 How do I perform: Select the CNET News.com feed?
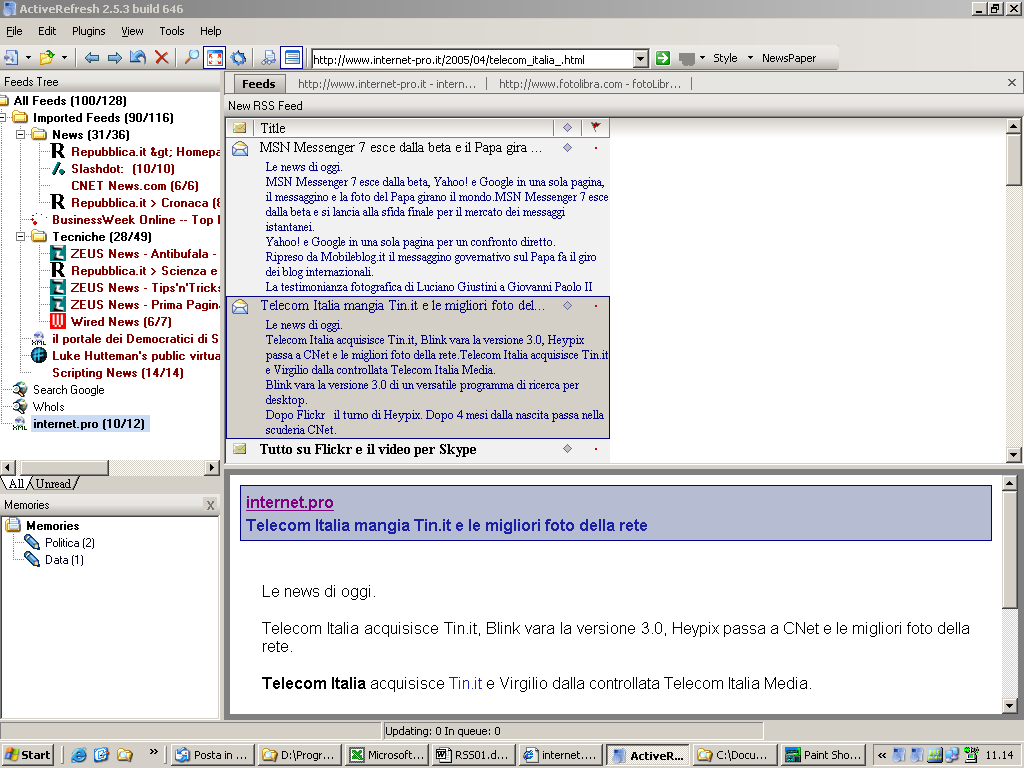click(x=135, y=185)
